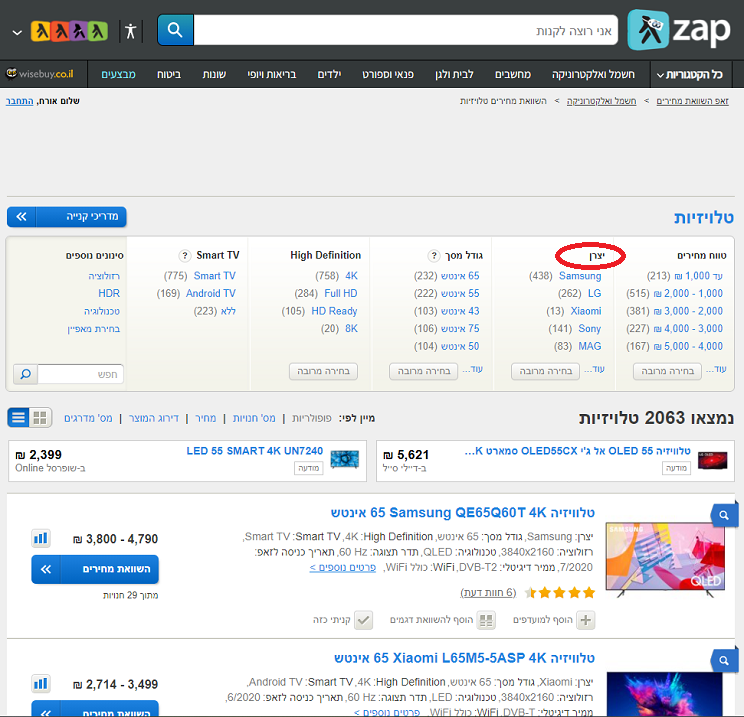
Task: Switch to grid view layout
Action: pos(40,417)
